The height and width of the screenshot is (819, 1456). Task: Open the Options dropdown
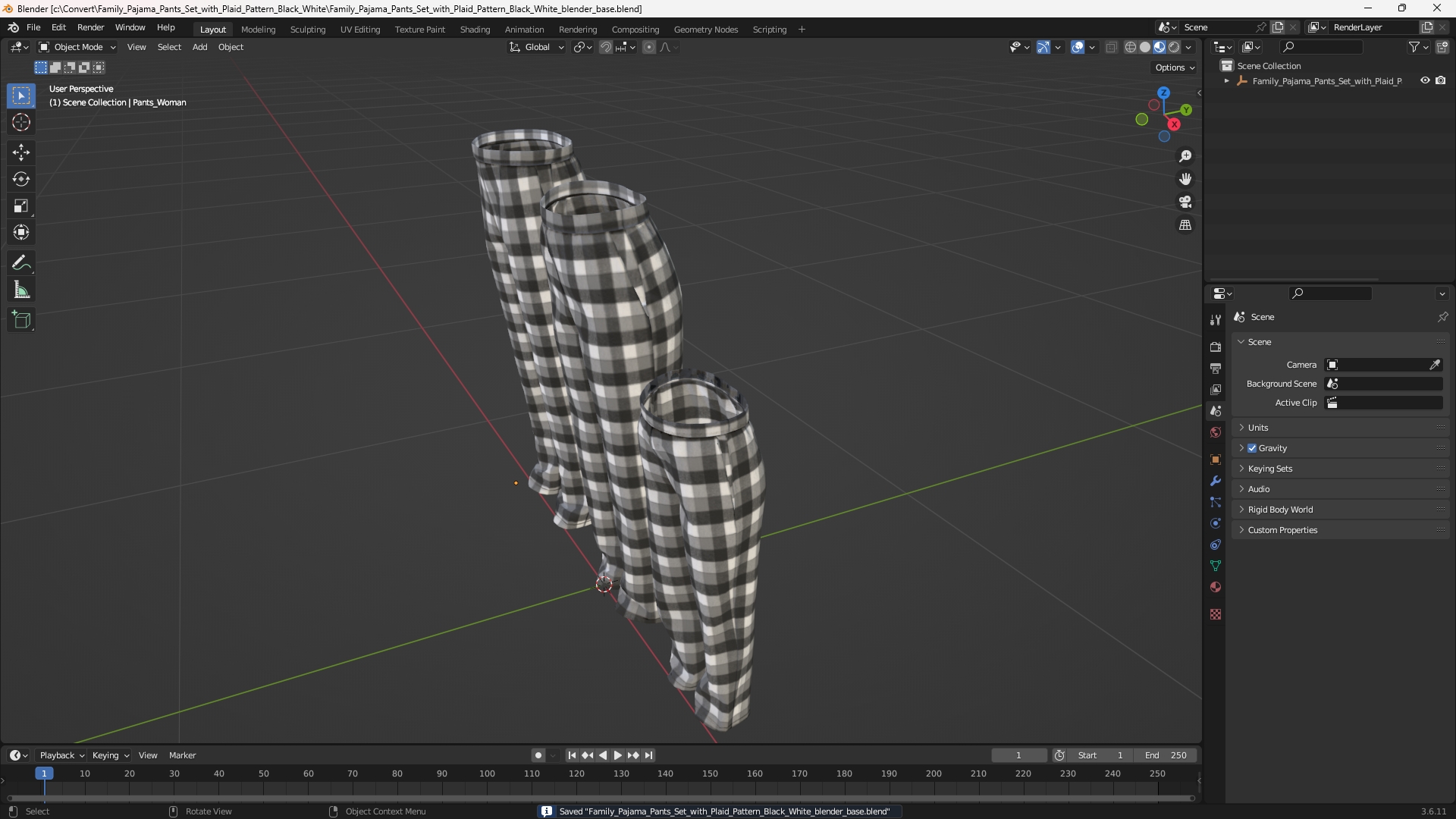tap(1174, 67)
